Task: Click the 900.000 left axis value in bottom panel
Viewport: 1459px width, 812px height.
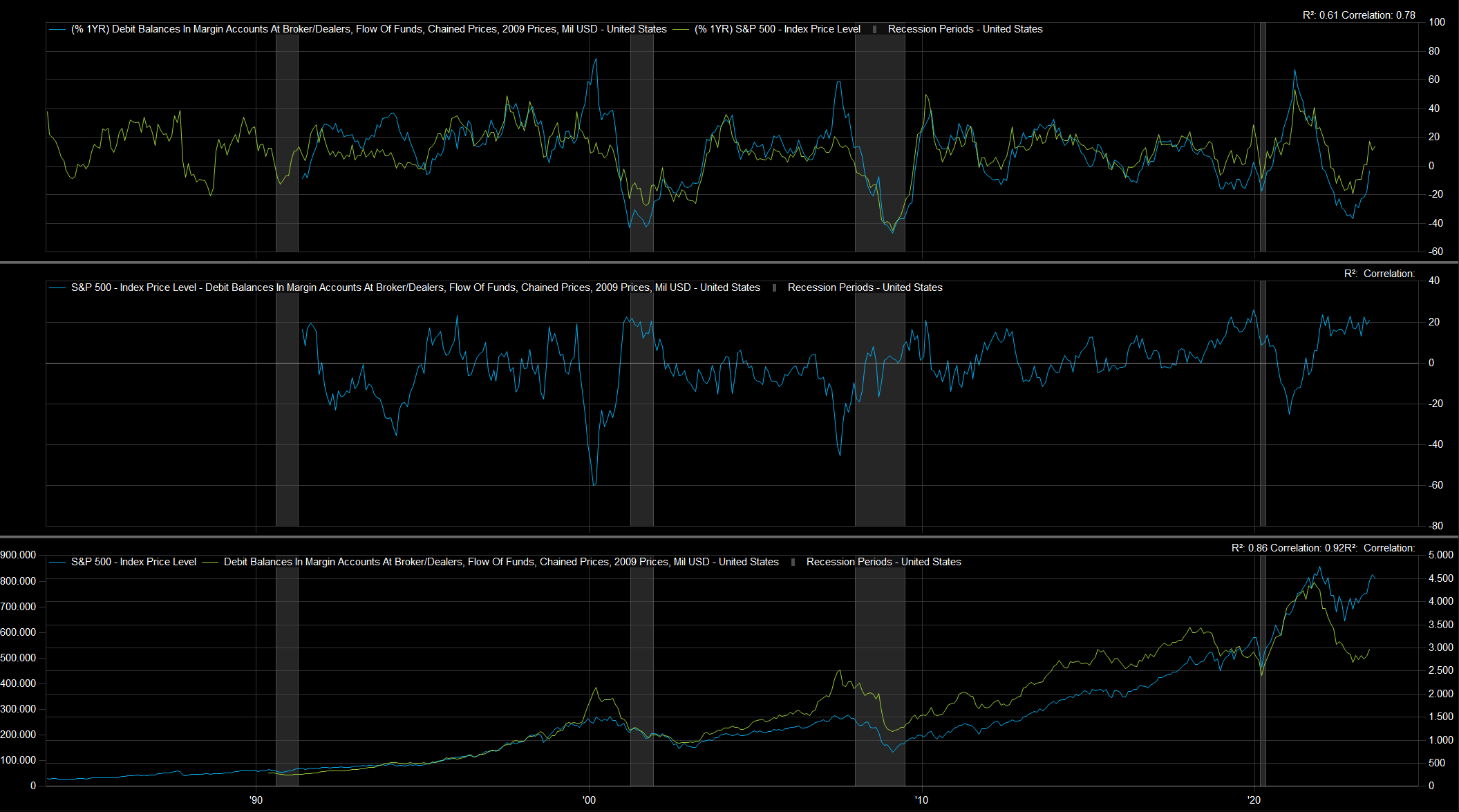Action: pyautogui.click(x=19, y=555)
